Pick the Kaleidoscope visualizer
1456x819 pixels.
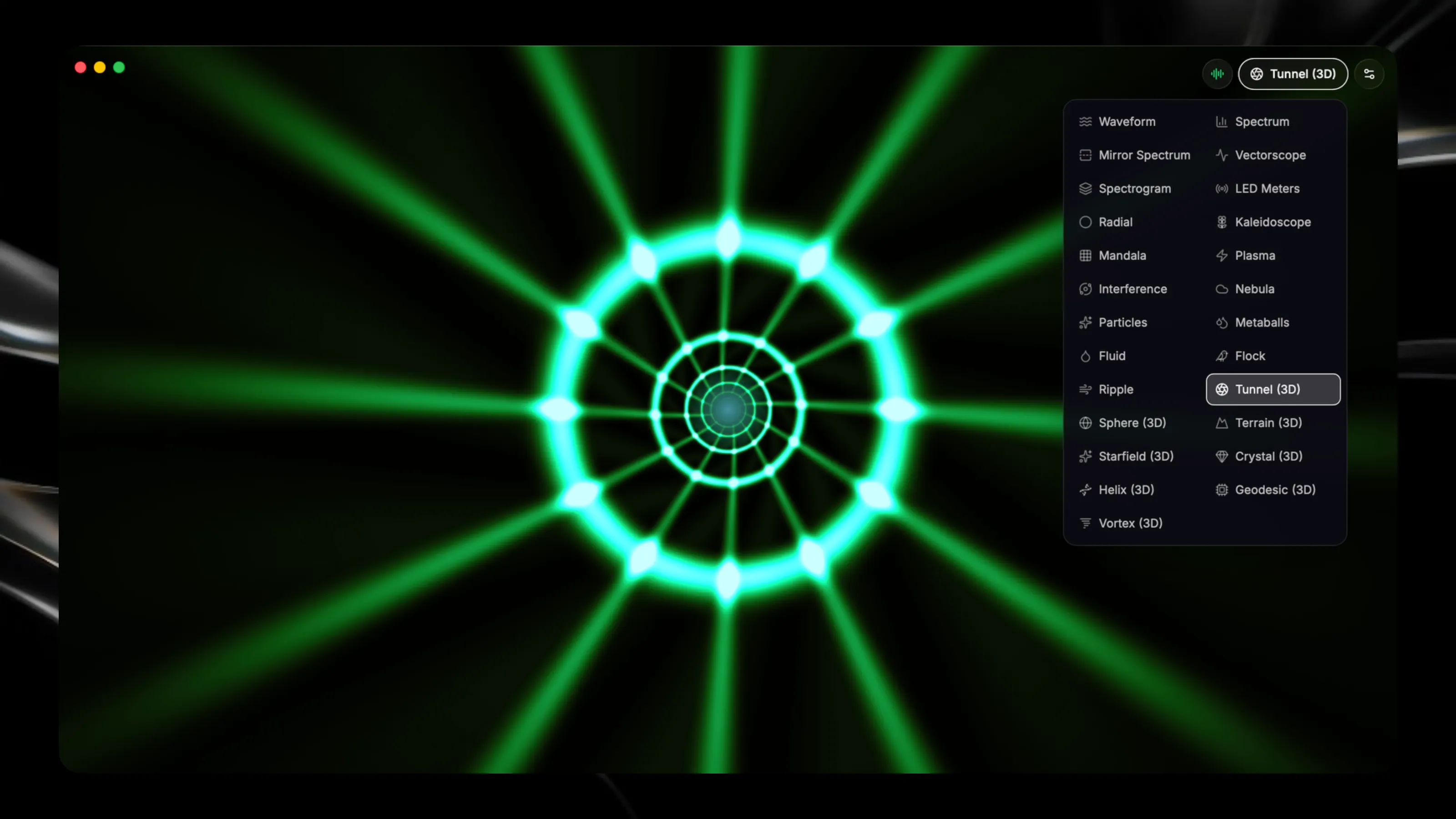(x=1273, y=222)
